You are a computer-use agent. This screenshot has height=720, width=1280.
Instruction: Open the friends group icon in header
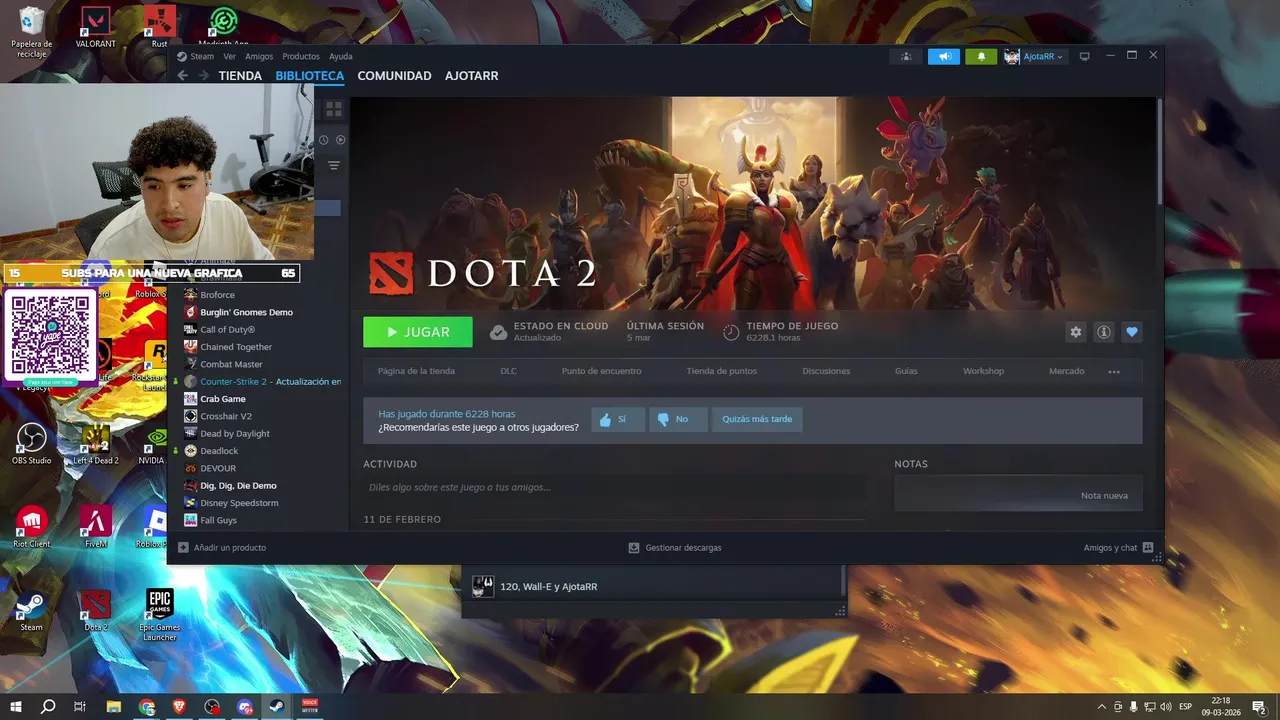(x=906, y=56)
